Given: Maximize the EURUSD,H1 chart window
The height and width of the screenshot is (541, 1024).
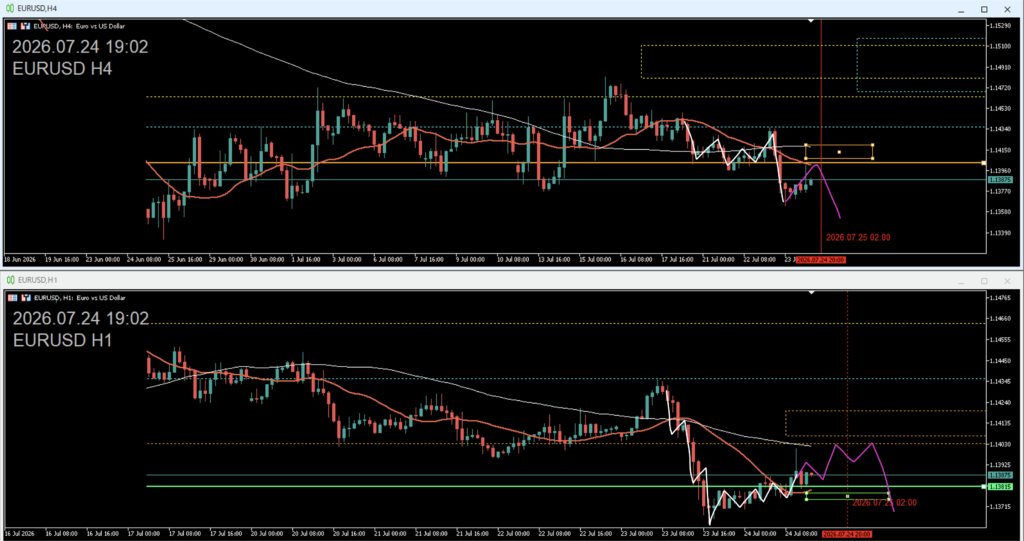Looking at the screenshot, I should coord(984,281).
